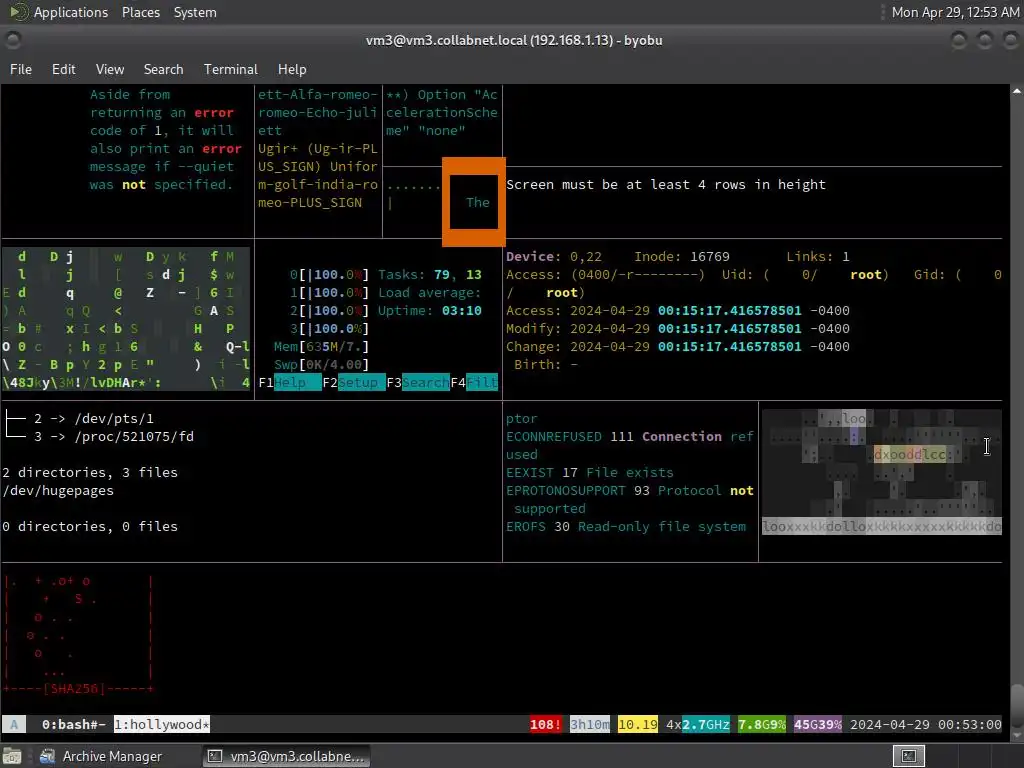Viewport: 1024px width, 768px height.
Task: Click the Mem usage bar in htop
Action: coord(321,347)
